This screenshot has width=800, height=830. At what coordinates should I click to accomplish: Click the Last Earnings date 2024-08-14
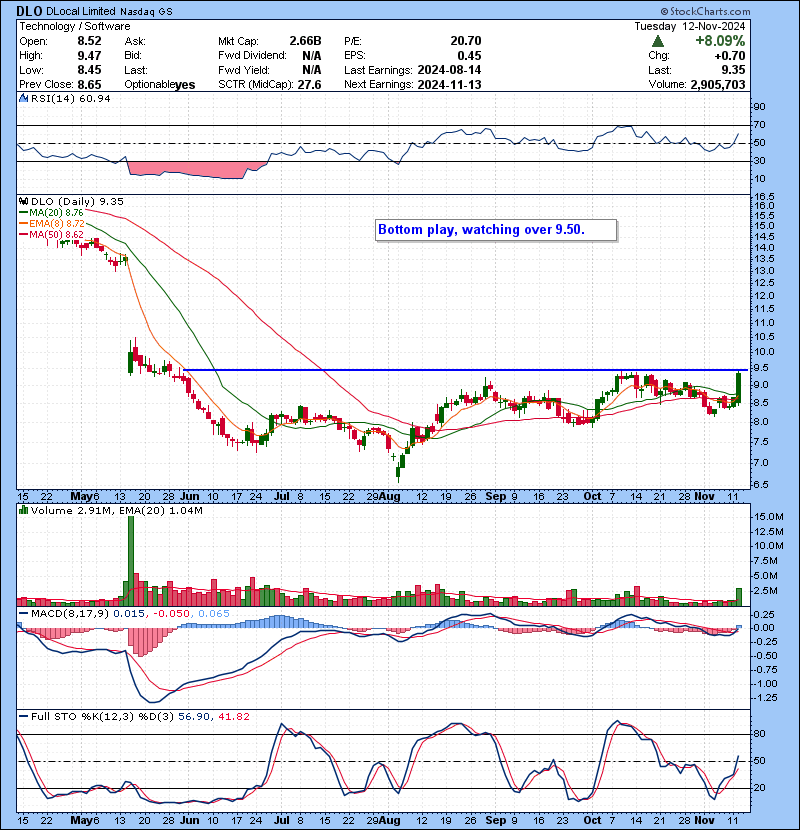(450, 70)
